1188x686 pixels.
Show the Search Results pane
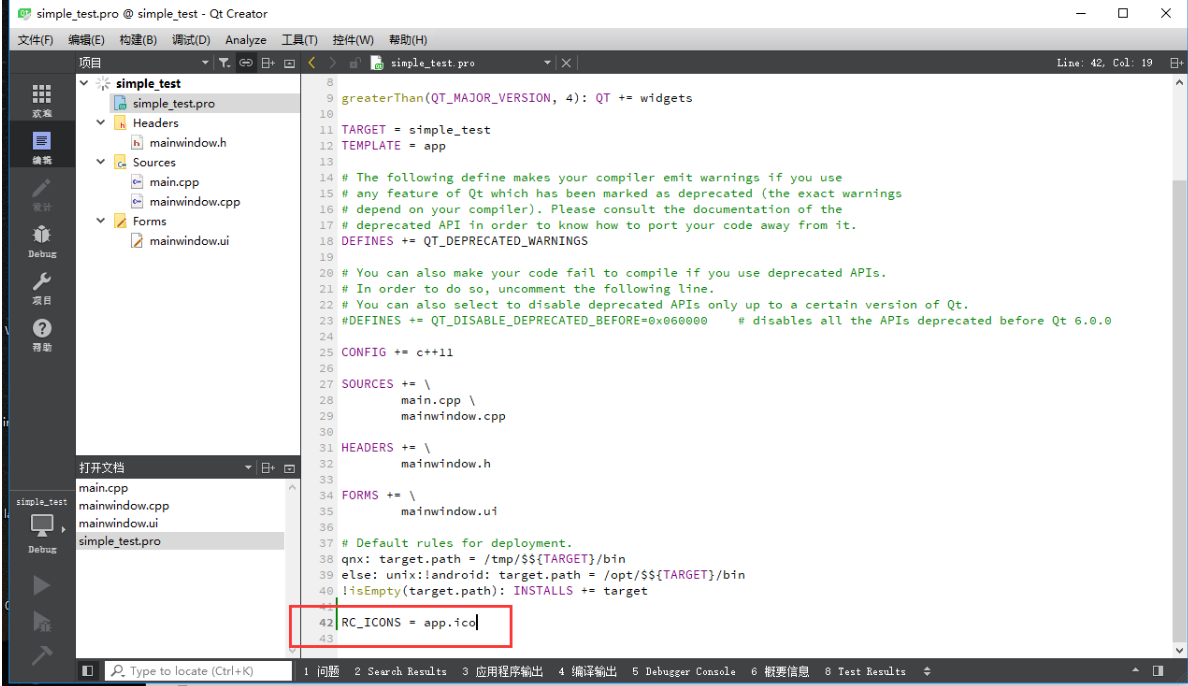(x=400, y=672)
